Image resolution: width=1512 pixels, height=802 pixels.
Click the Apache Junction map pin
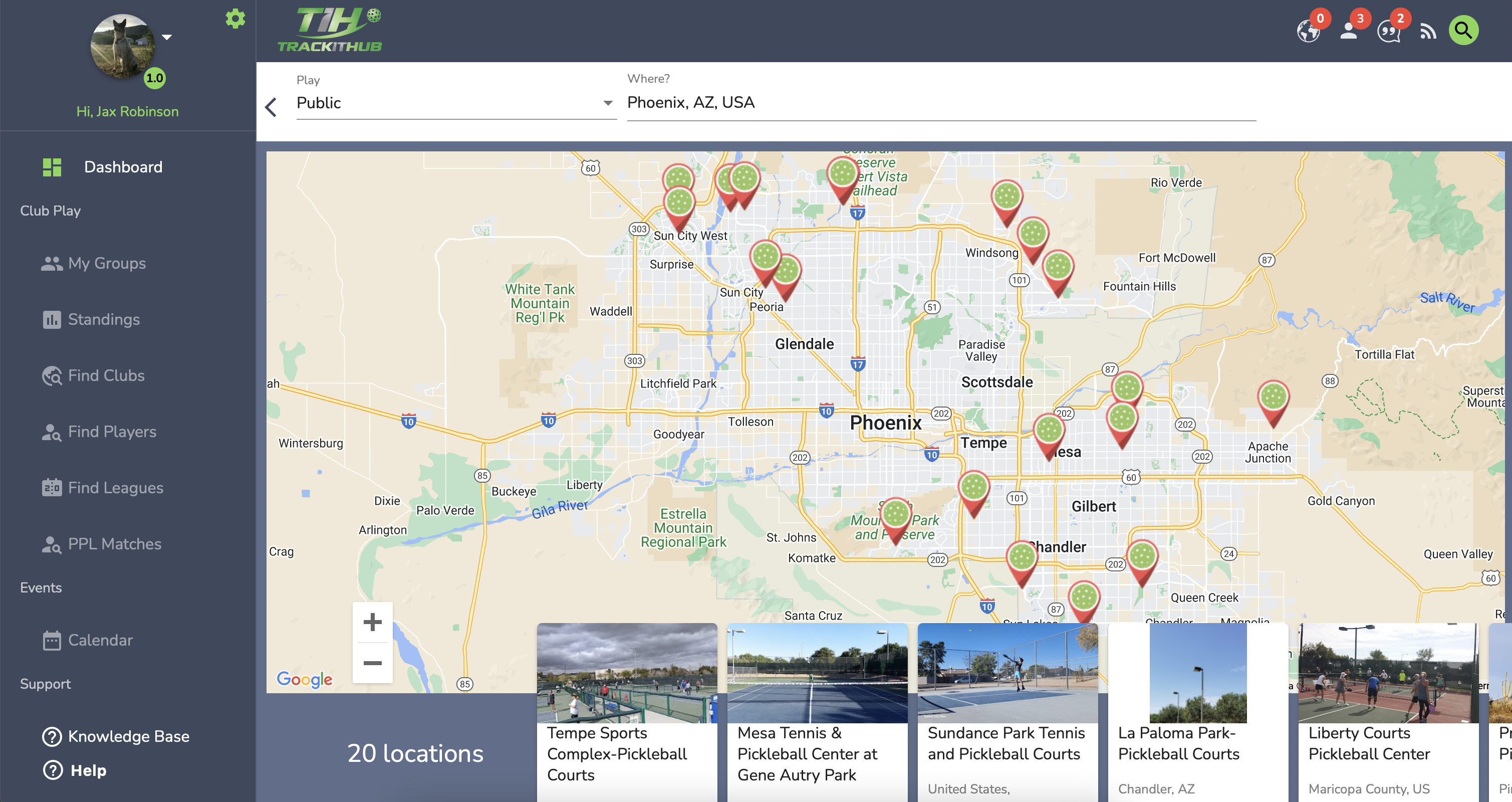[1273, 399]
